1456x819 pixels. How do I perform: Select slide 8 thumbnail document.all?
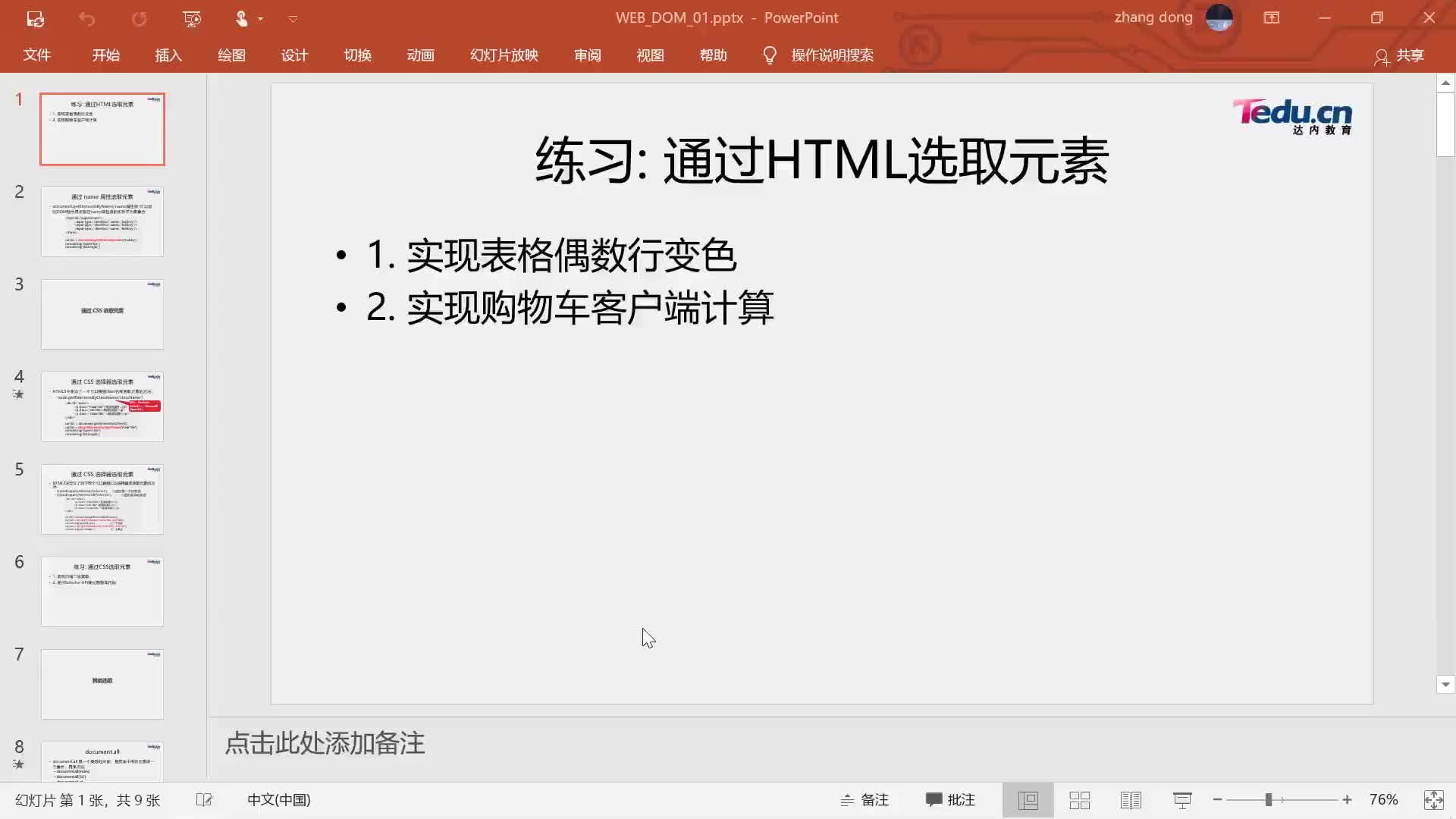point(102,761)
